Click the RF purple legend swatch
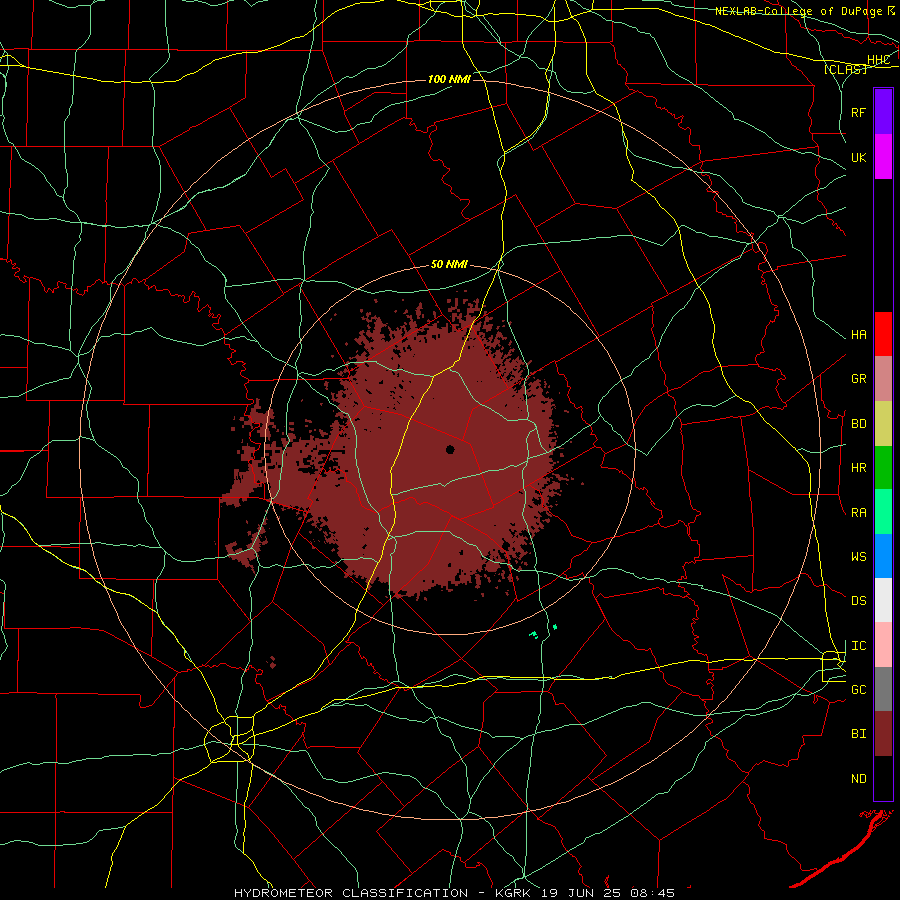This screenshot has width=900, height=900. click(883, 112)
